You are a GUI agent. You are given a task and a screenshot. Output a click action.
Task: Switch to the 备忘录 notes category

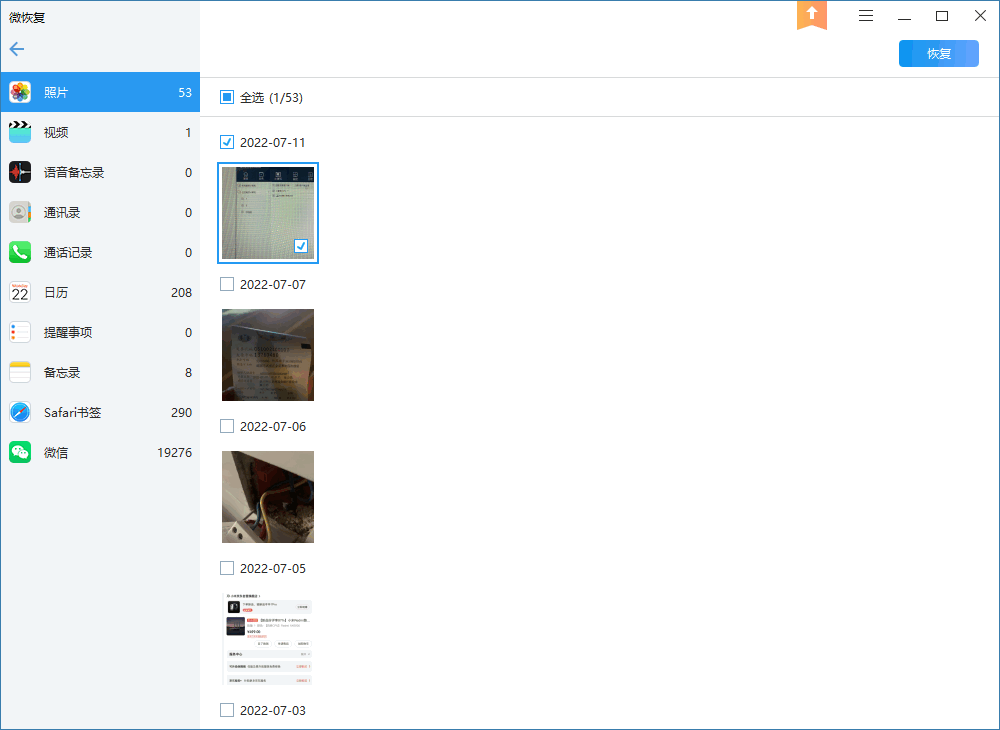pyautogui.click(x=62, y=373)
